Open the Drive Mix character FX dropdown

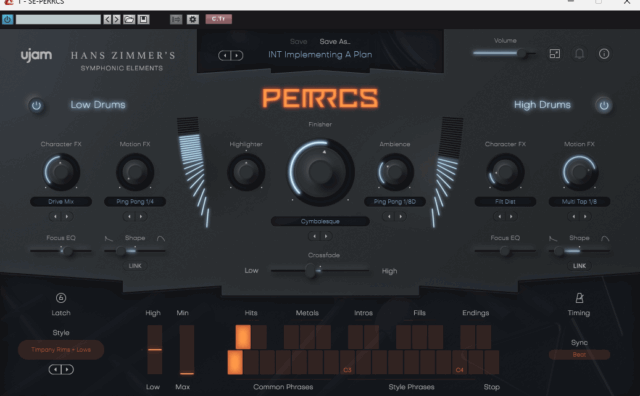(61, 201)
